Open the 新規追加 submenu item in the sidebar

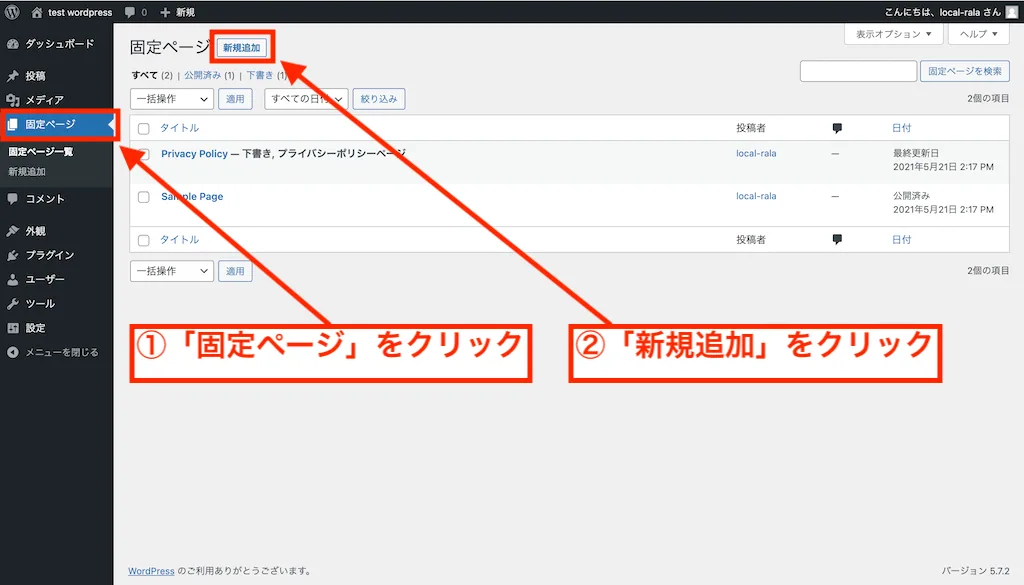[x=27, y=172]
